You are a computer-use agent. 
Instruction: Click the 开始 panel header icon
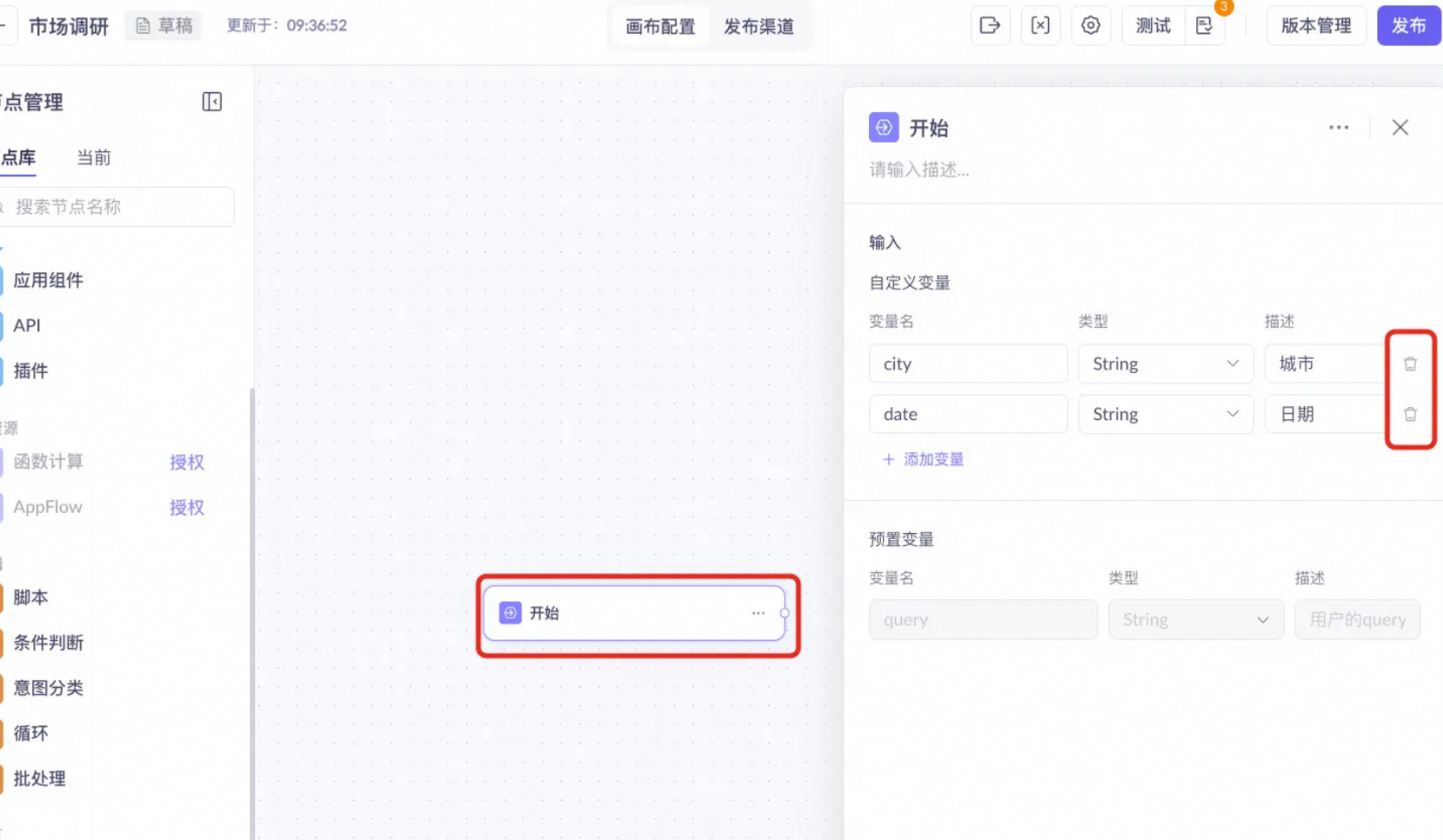coord(884,128)
